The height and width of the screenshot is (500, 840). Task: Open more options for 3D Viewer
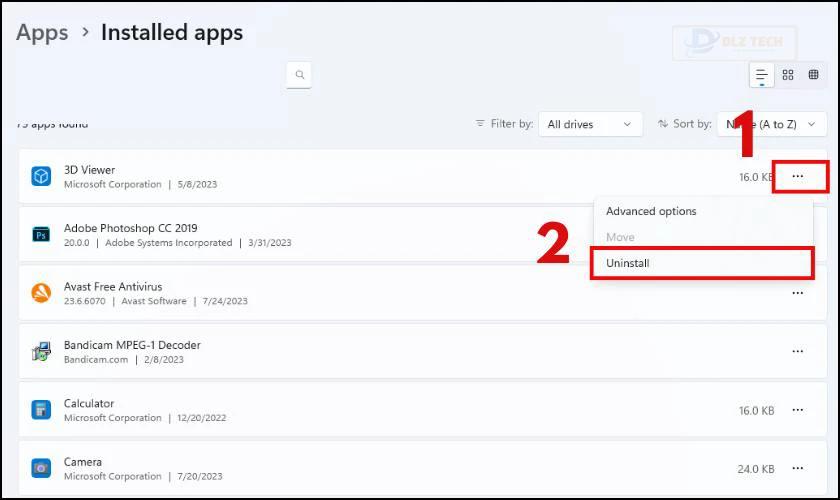coord(798,176)
